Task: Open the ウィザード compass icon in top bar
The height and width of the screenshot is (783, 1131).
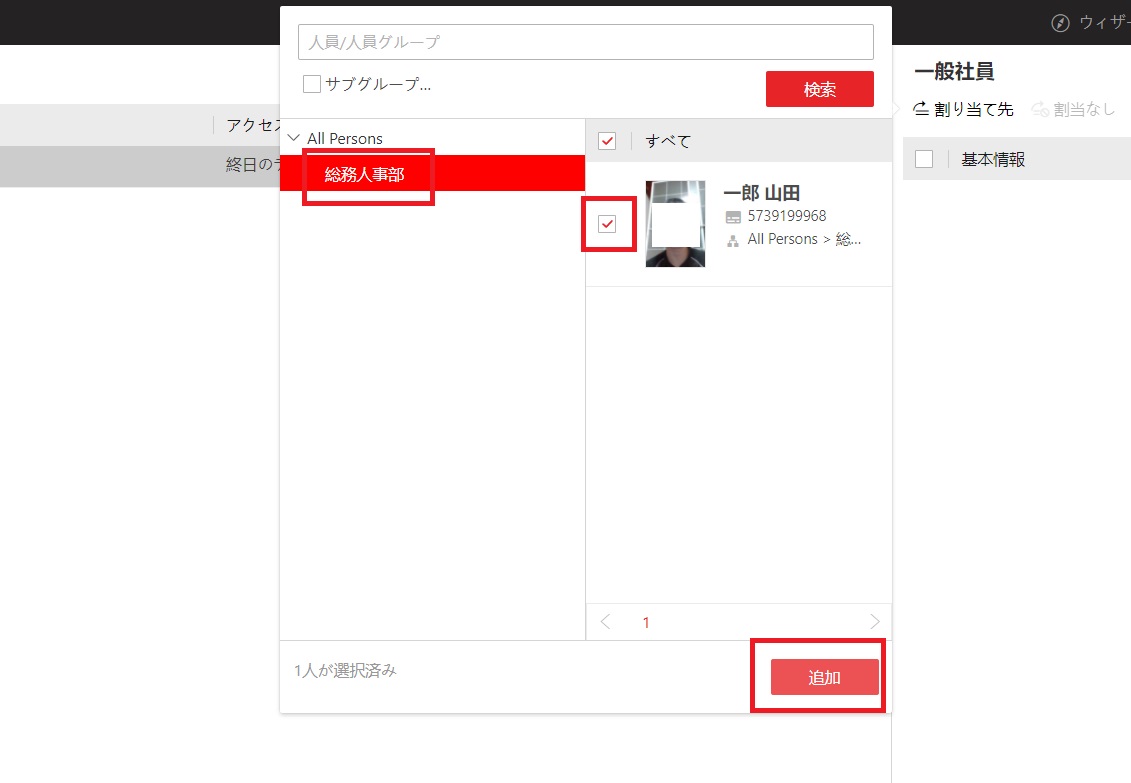Action: (1058, 22)
